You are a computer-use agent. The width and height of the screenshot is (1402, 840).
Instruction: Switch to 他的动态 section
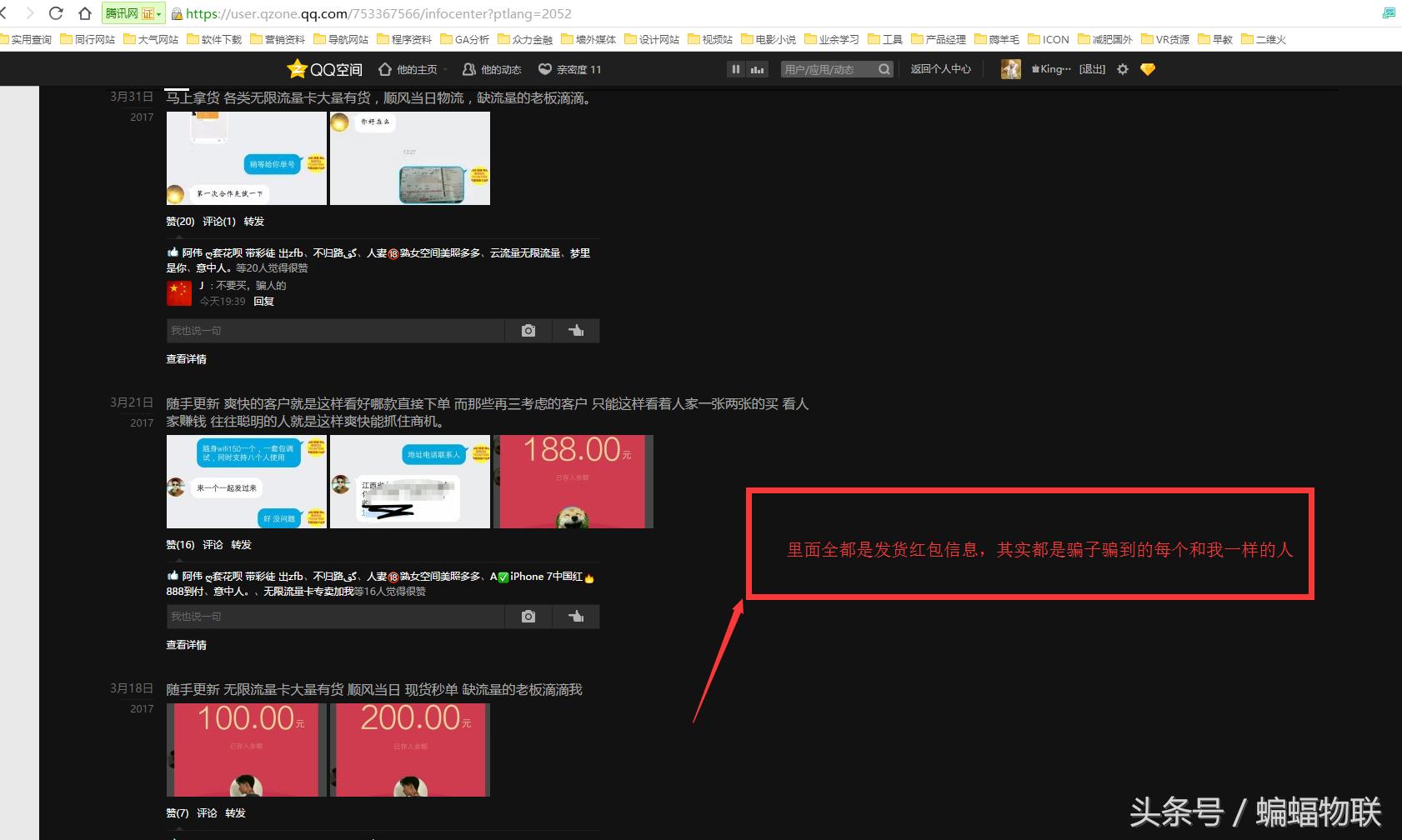[500, 69]
